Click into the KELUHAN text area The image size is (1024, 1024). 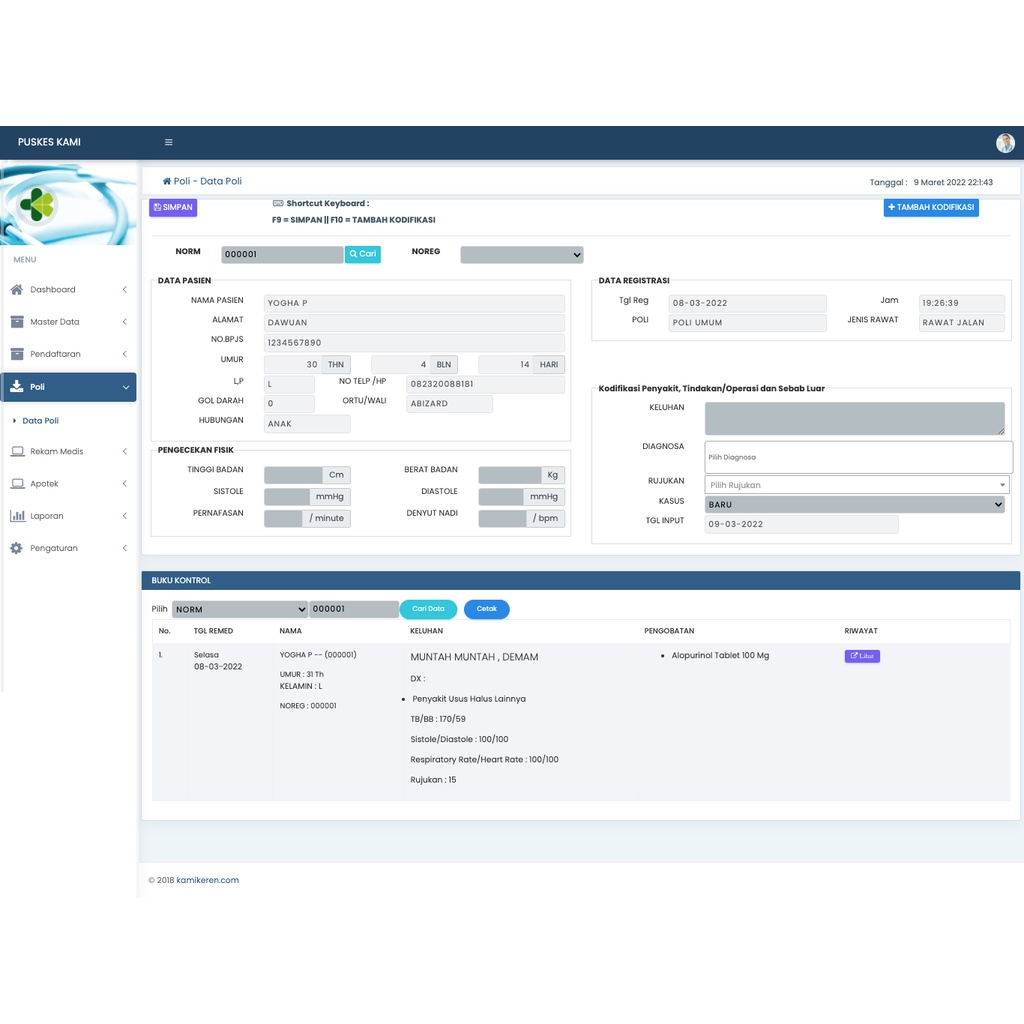854,418
